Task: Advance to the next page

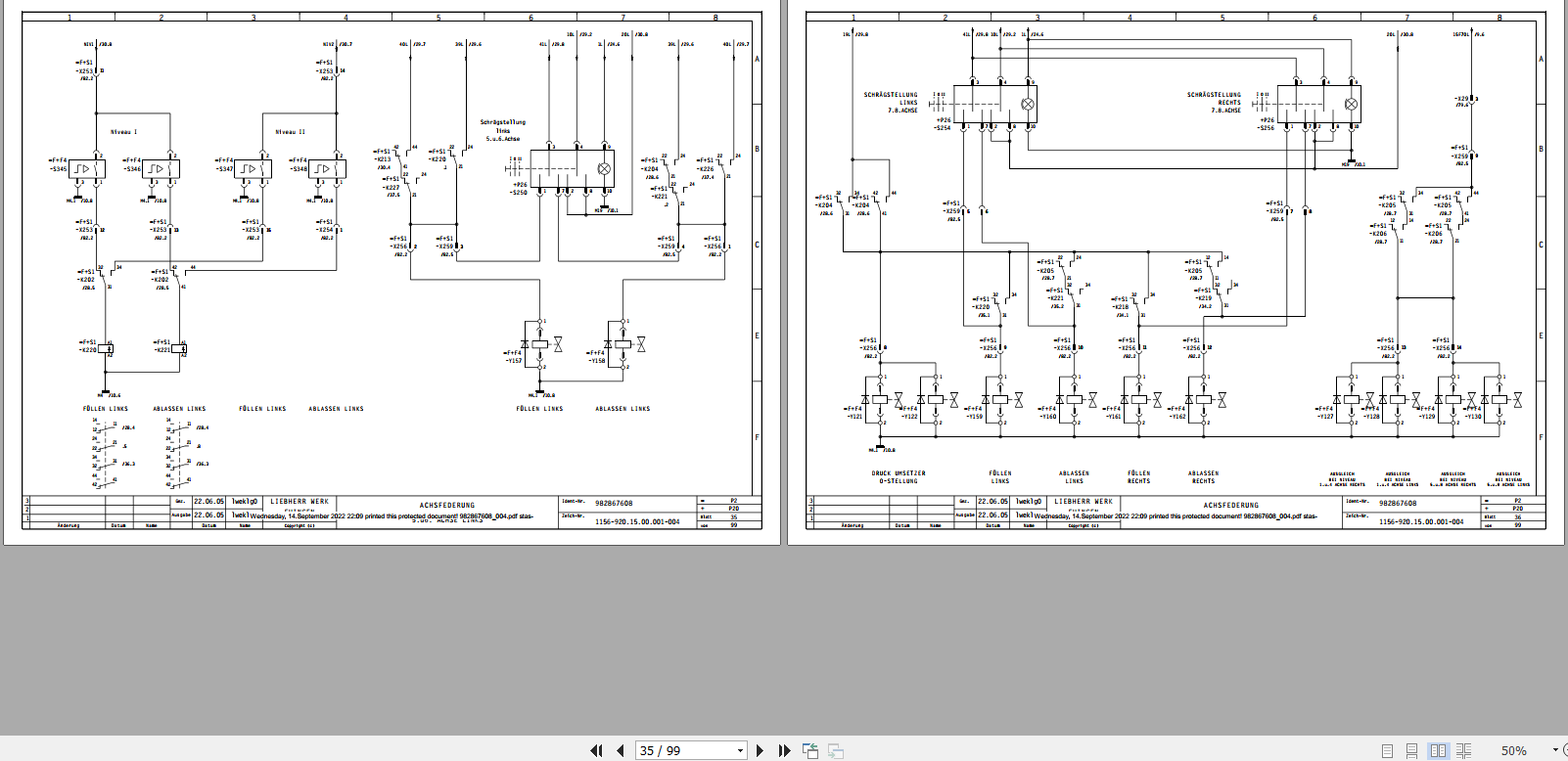Action: [760, 750]
